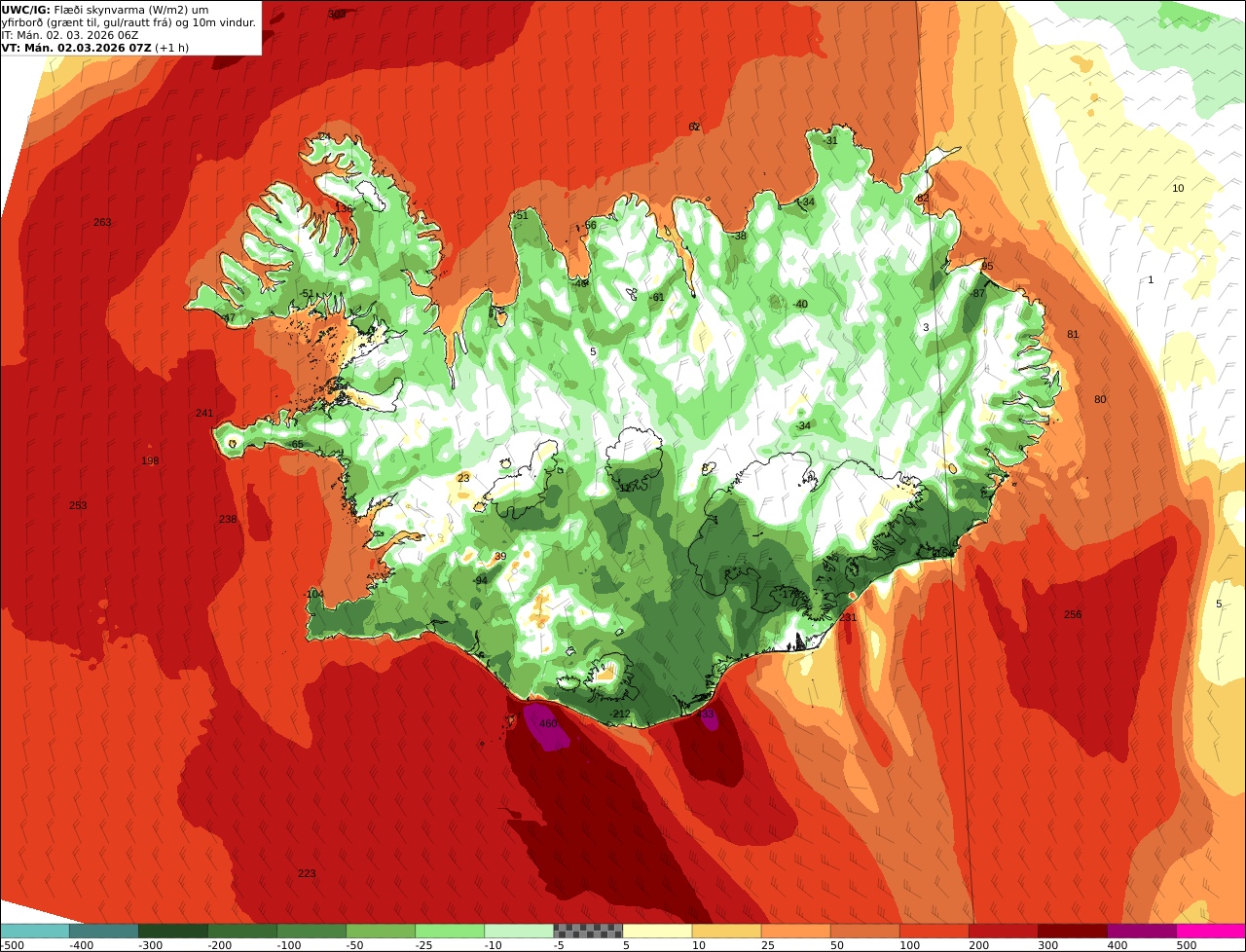This screenshot has height=952, width=1246.
Task: Select the 80 value east of Iceland
Action: [1100, 400]
